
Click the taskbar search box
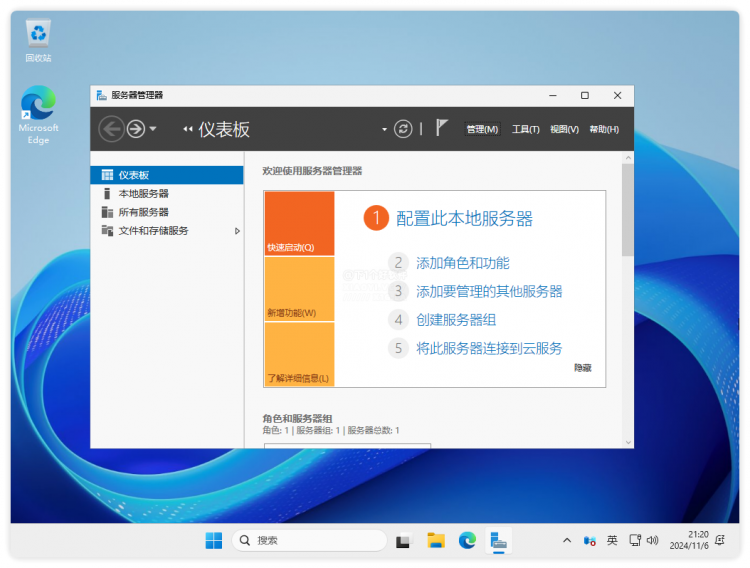(x=309, y=540)
